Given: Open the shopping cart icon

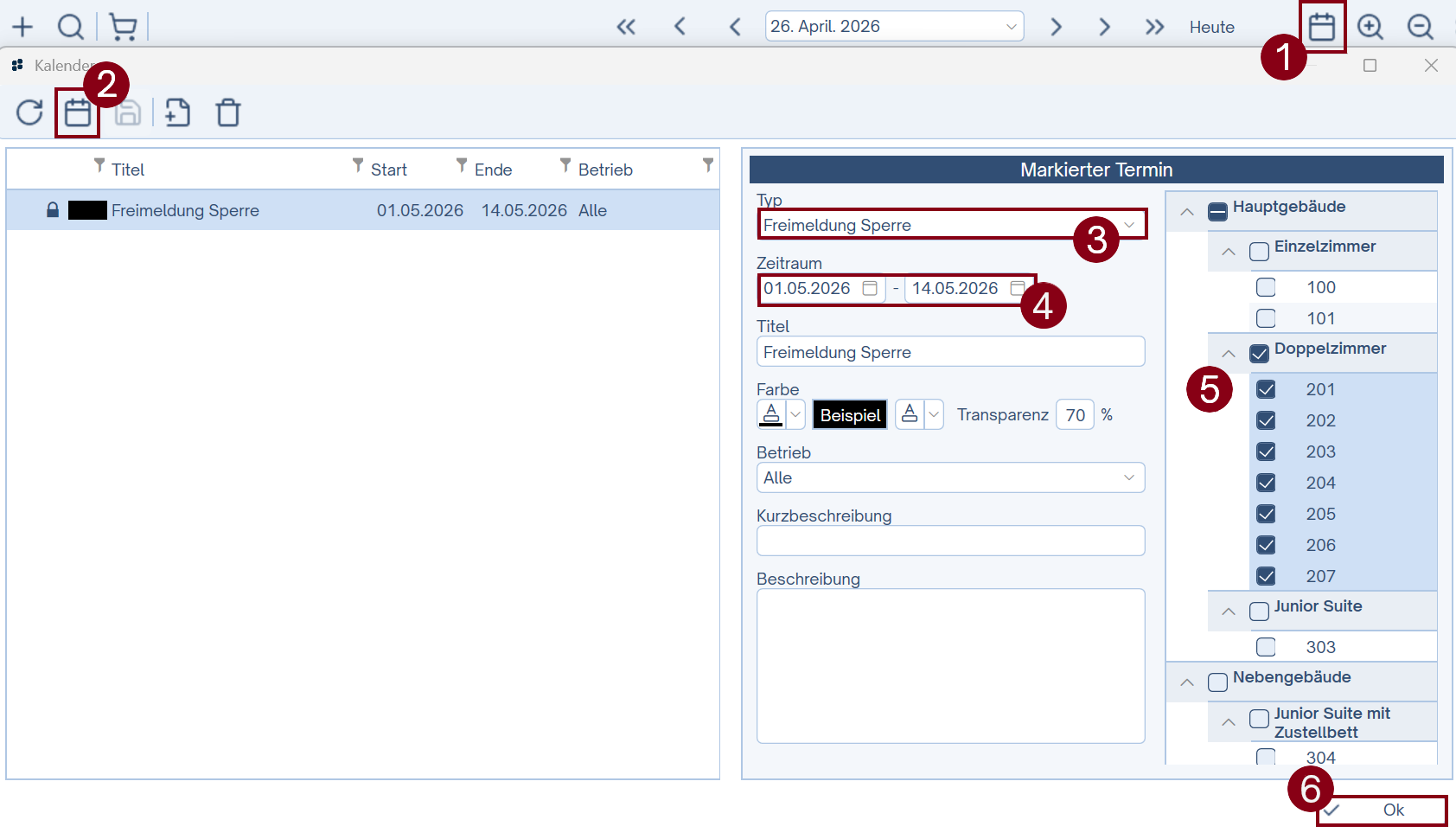Looking at the screenshot, I should click(123, 27).
